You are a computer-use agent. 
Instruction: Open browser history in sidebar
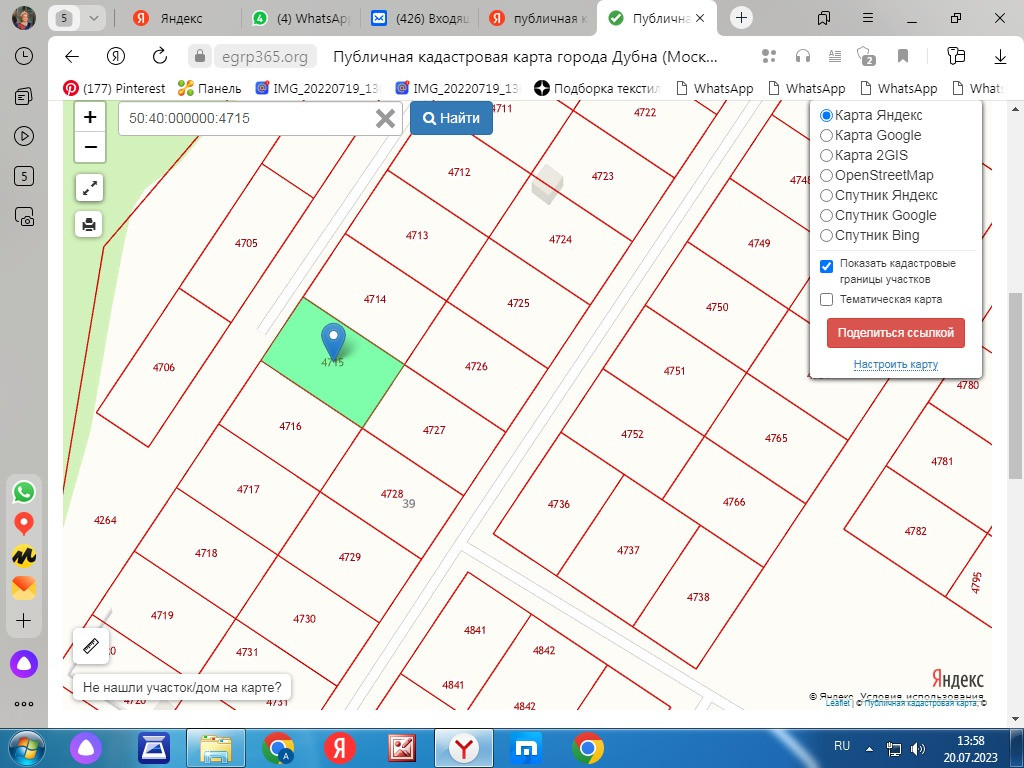(x=24, y=57)
